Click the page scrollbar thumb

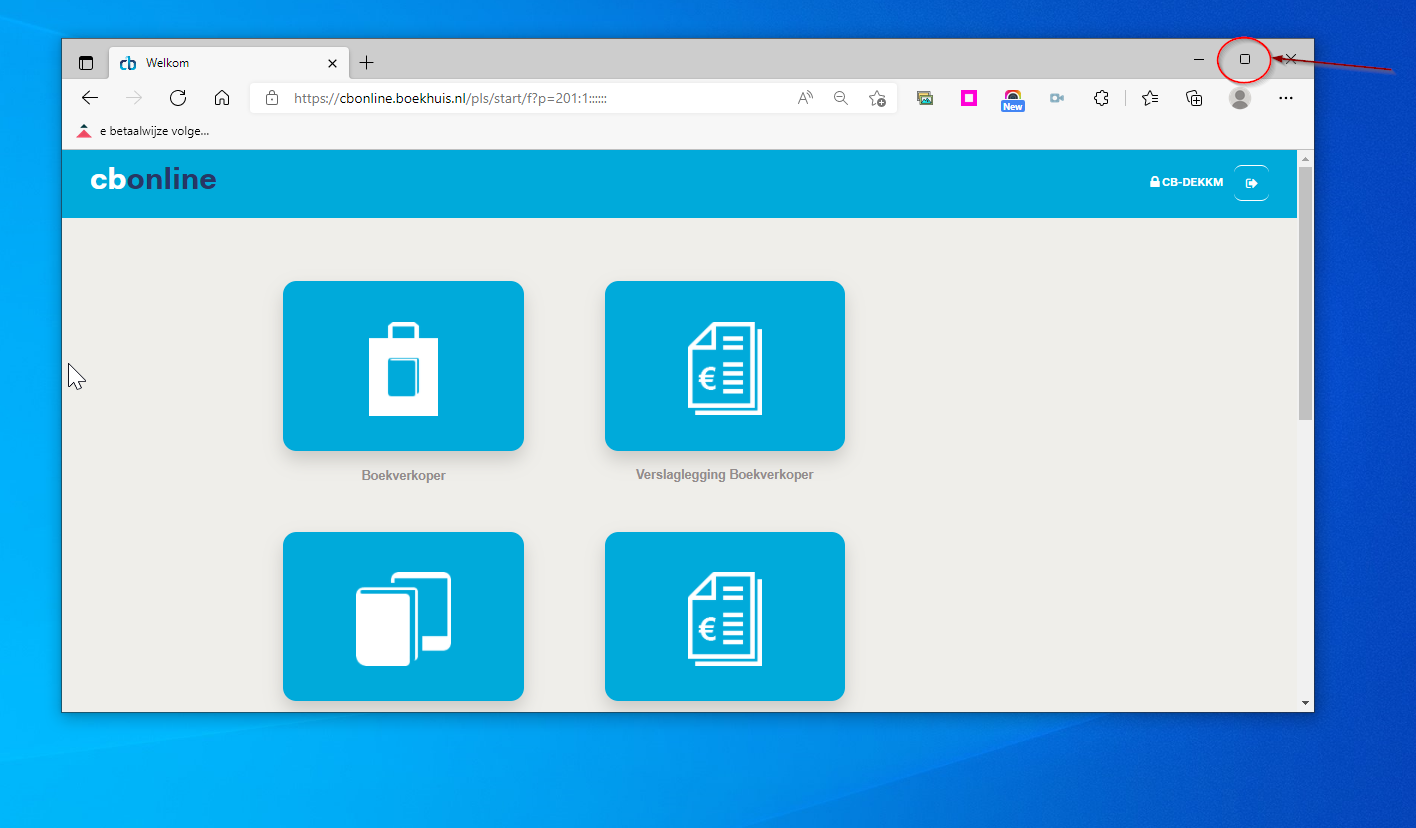1305,293
